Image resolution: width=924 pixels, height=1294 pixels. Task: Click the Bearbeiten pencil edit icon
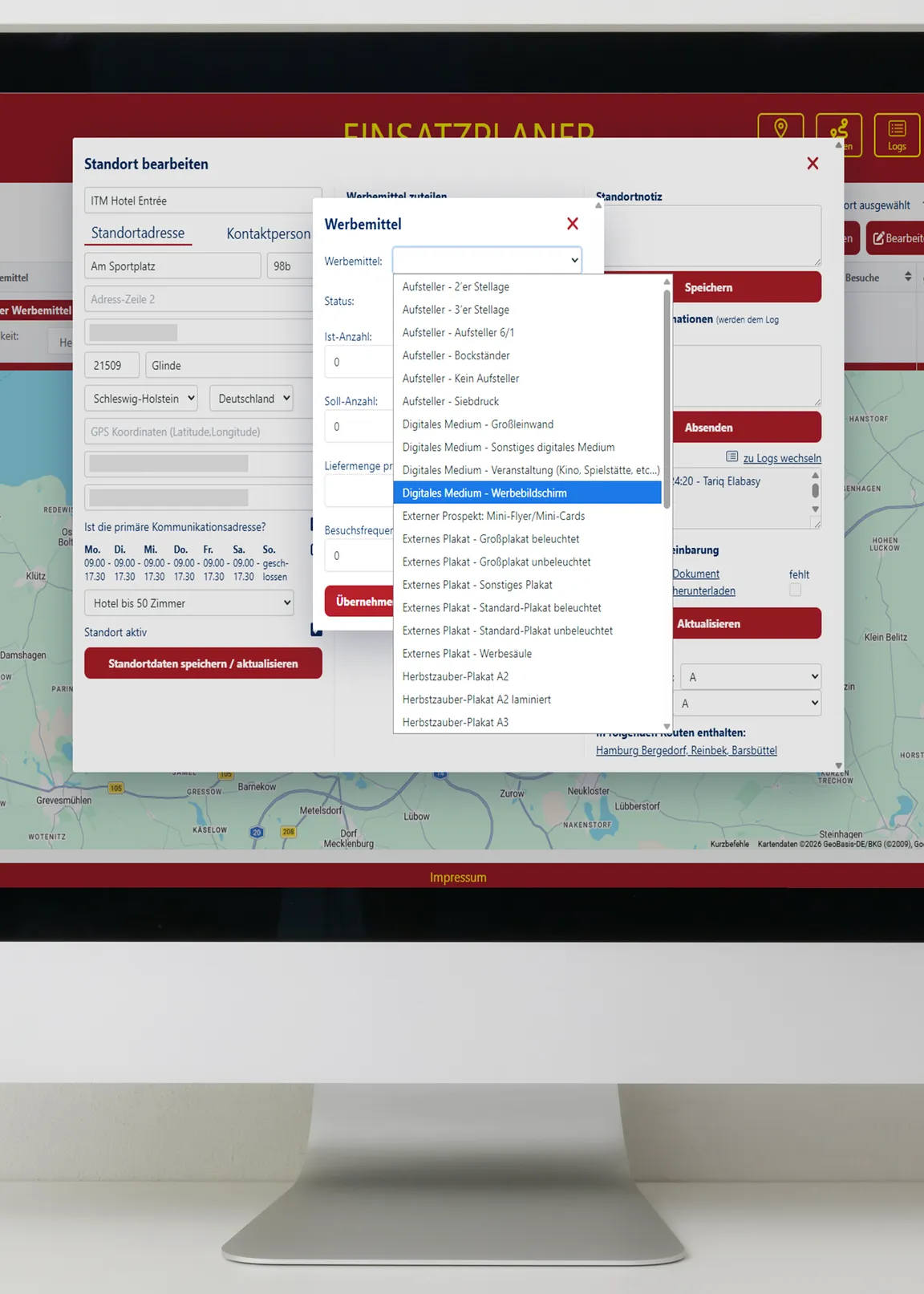pyautogui.click(x=879, y=238)
